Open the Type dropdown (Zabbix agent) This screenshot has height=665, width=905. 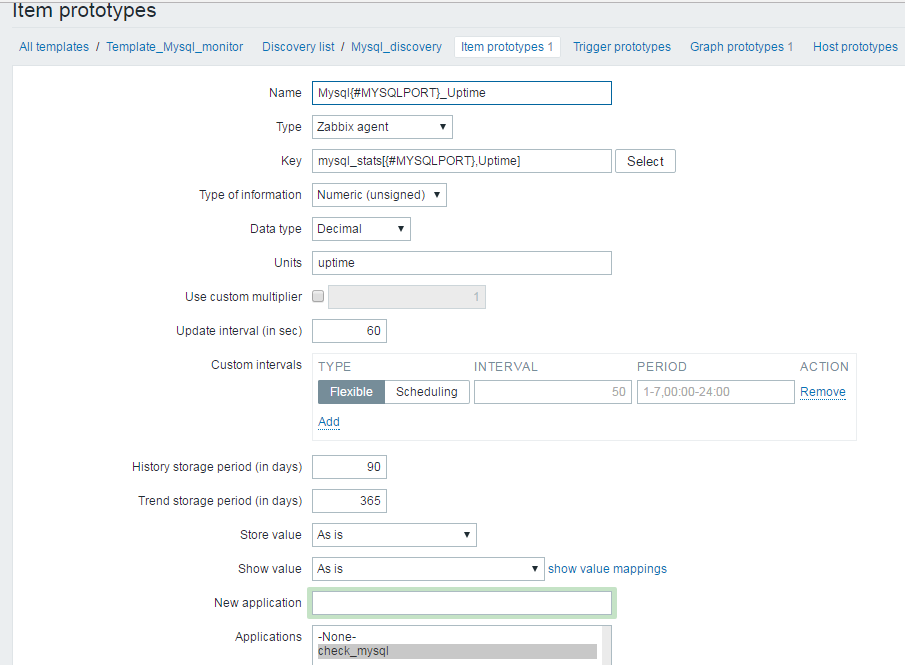(382, 127)
